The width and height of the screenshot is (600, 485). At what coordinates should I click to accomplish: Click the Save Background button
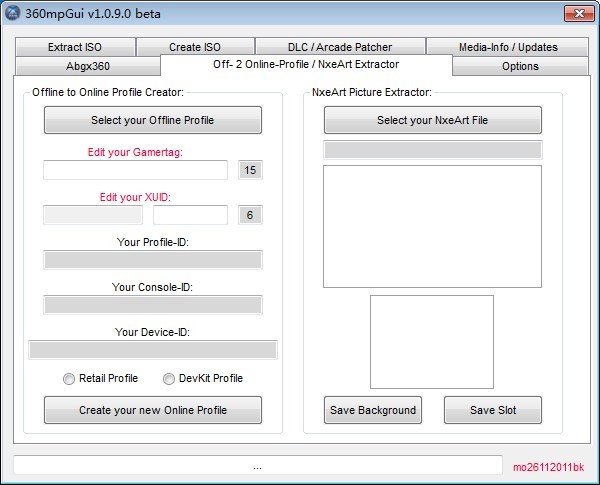(x=373, y=410)
